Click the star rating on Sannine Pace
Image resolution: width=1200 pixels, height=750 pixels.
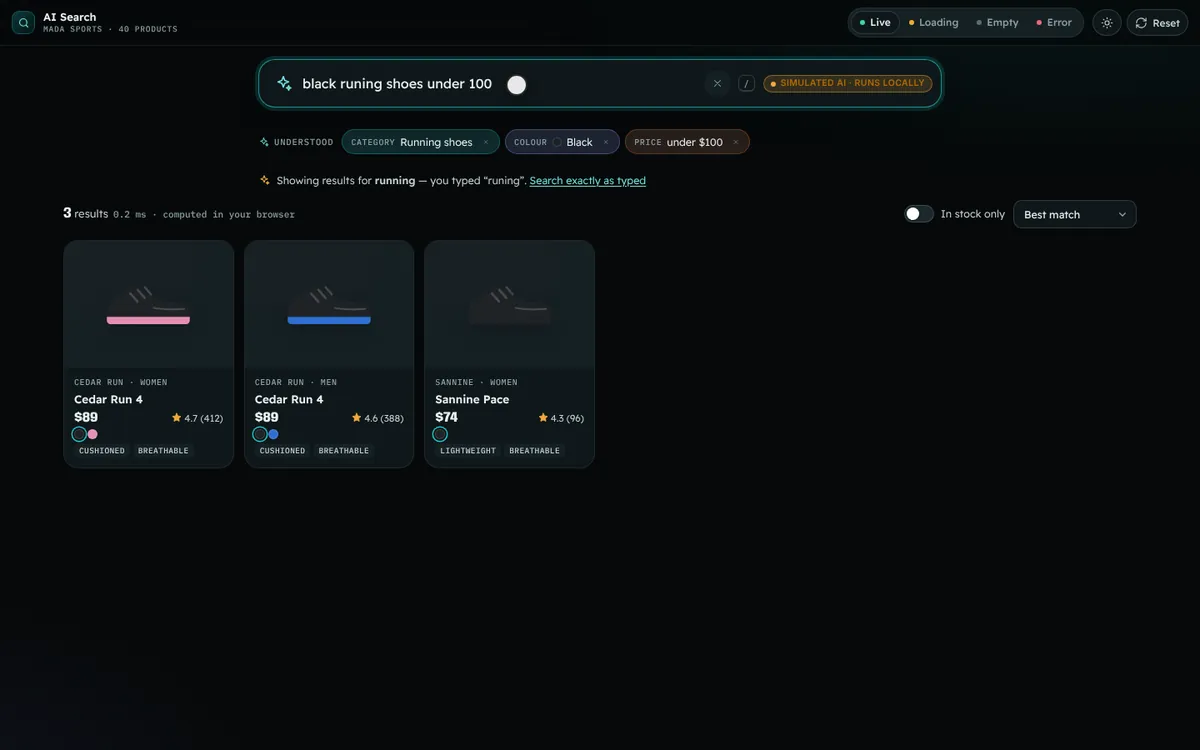pyautogui.click(x=561, y=418)
